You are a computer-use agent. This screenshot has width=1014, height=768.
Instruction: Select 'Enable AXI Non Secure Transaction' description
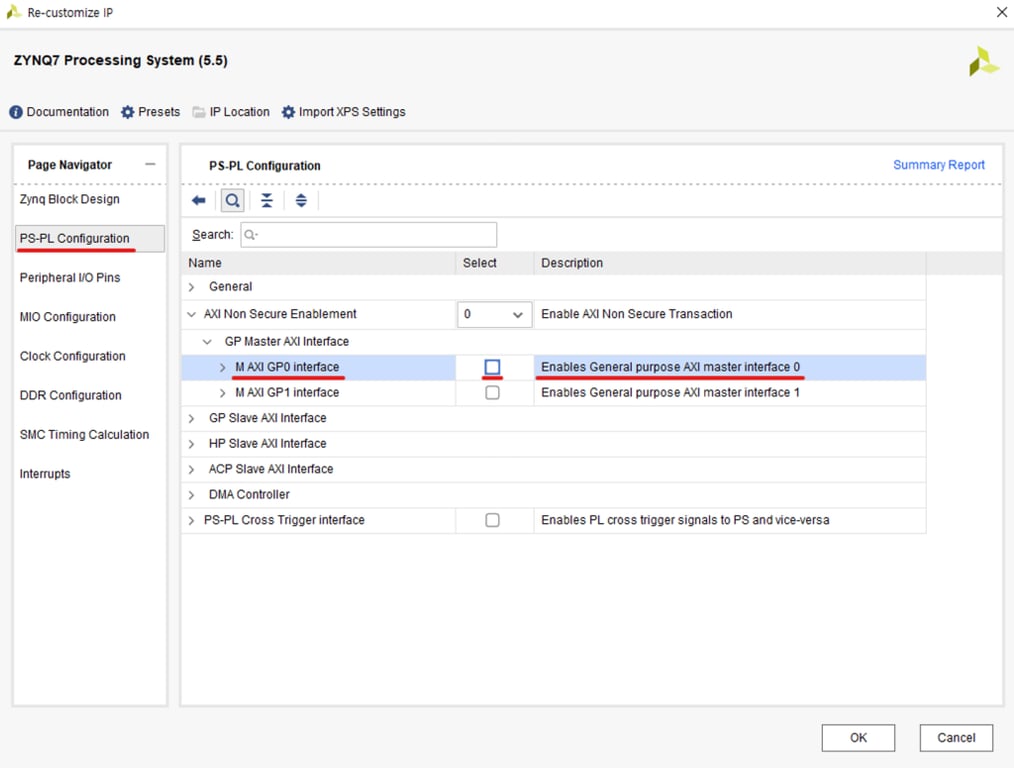click(x=636, y=314)
